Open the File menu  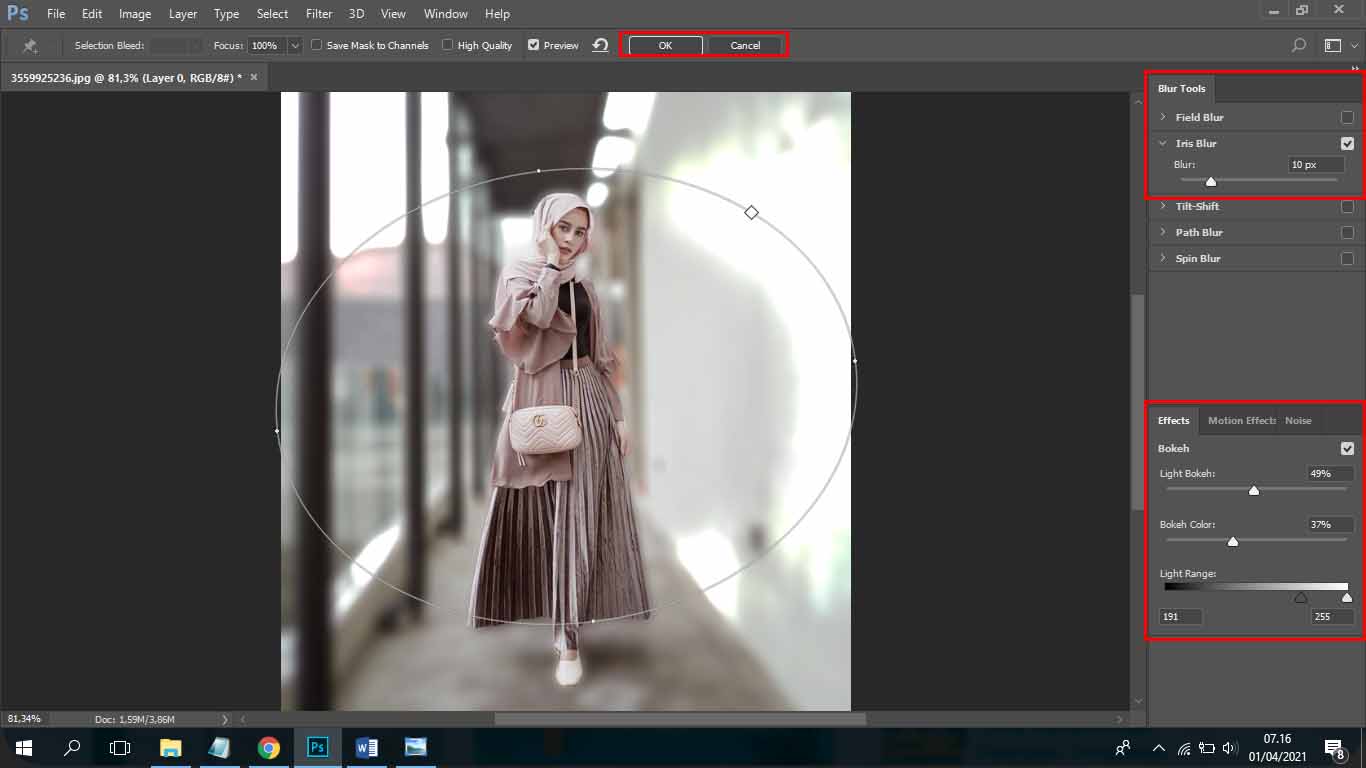(56, 13)
